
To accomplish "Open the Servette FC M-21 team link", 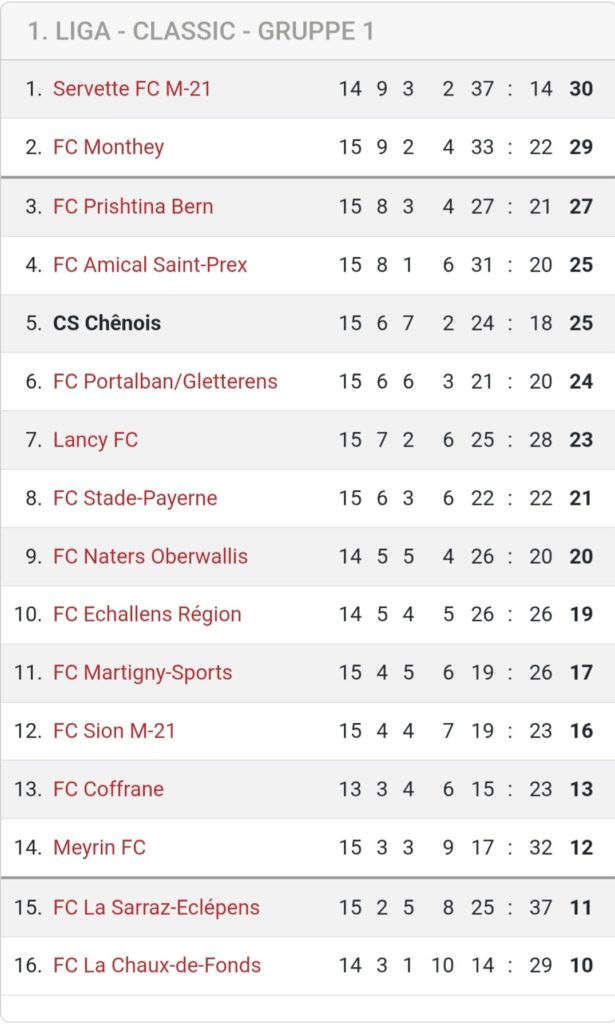I will 131,89.
